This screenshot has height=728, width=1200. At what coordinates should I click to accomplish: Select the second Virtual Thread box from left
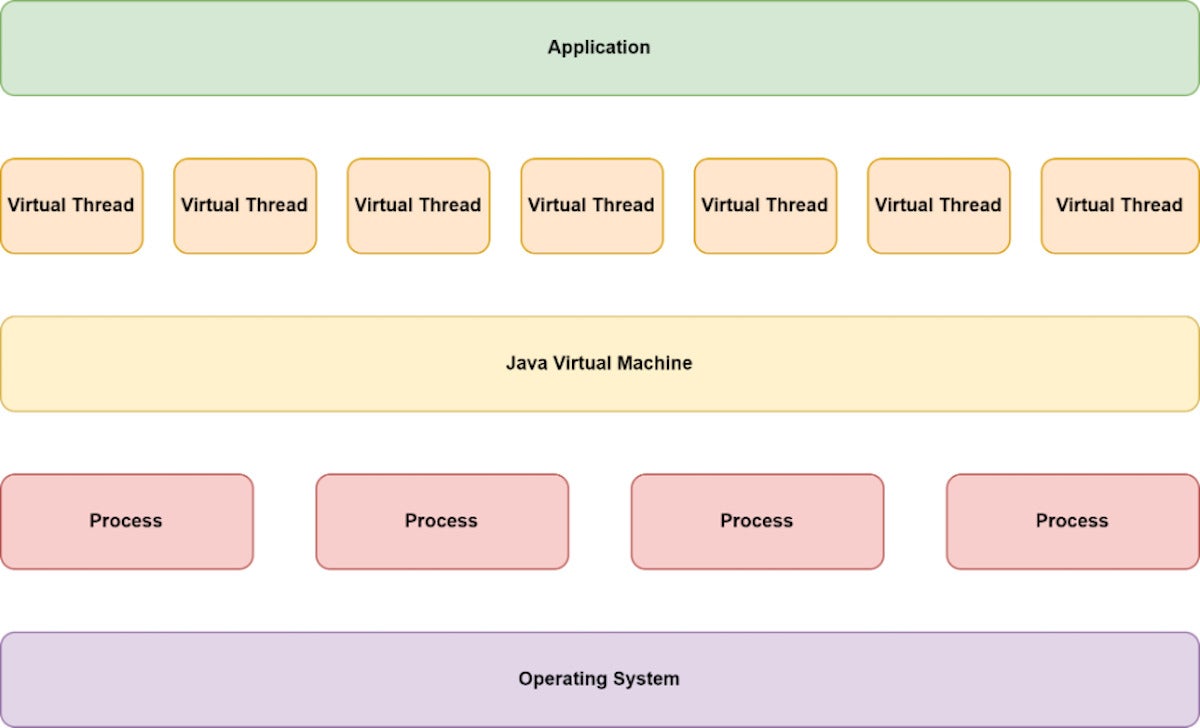point(245,206)
